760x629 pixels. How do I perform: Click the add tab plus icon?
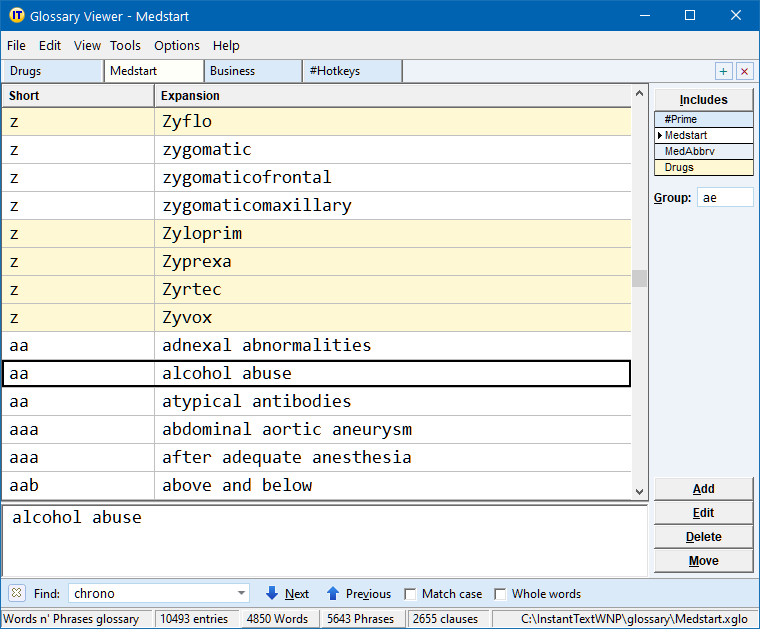tap(723, 71)
